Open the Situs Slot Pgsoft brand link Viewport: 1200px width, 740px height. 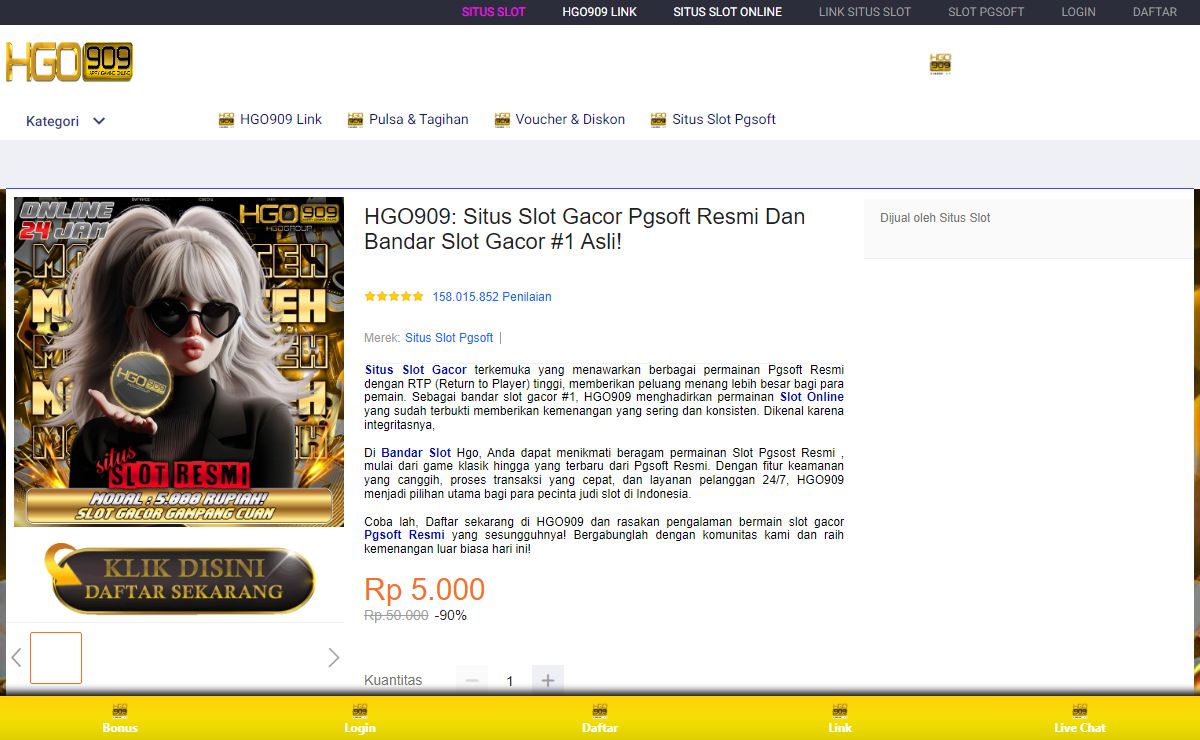click(x=449, y=338)
